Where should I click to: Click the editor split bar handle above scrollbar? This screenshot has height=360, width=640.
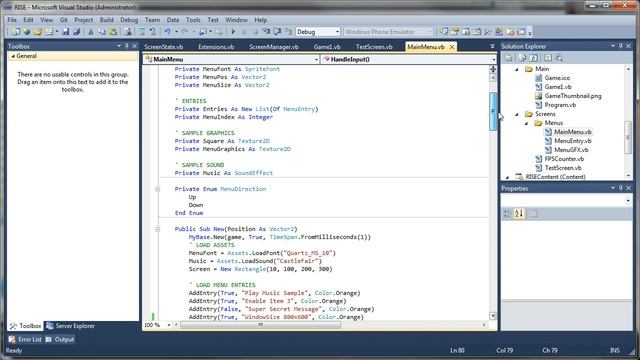point(493,69)
